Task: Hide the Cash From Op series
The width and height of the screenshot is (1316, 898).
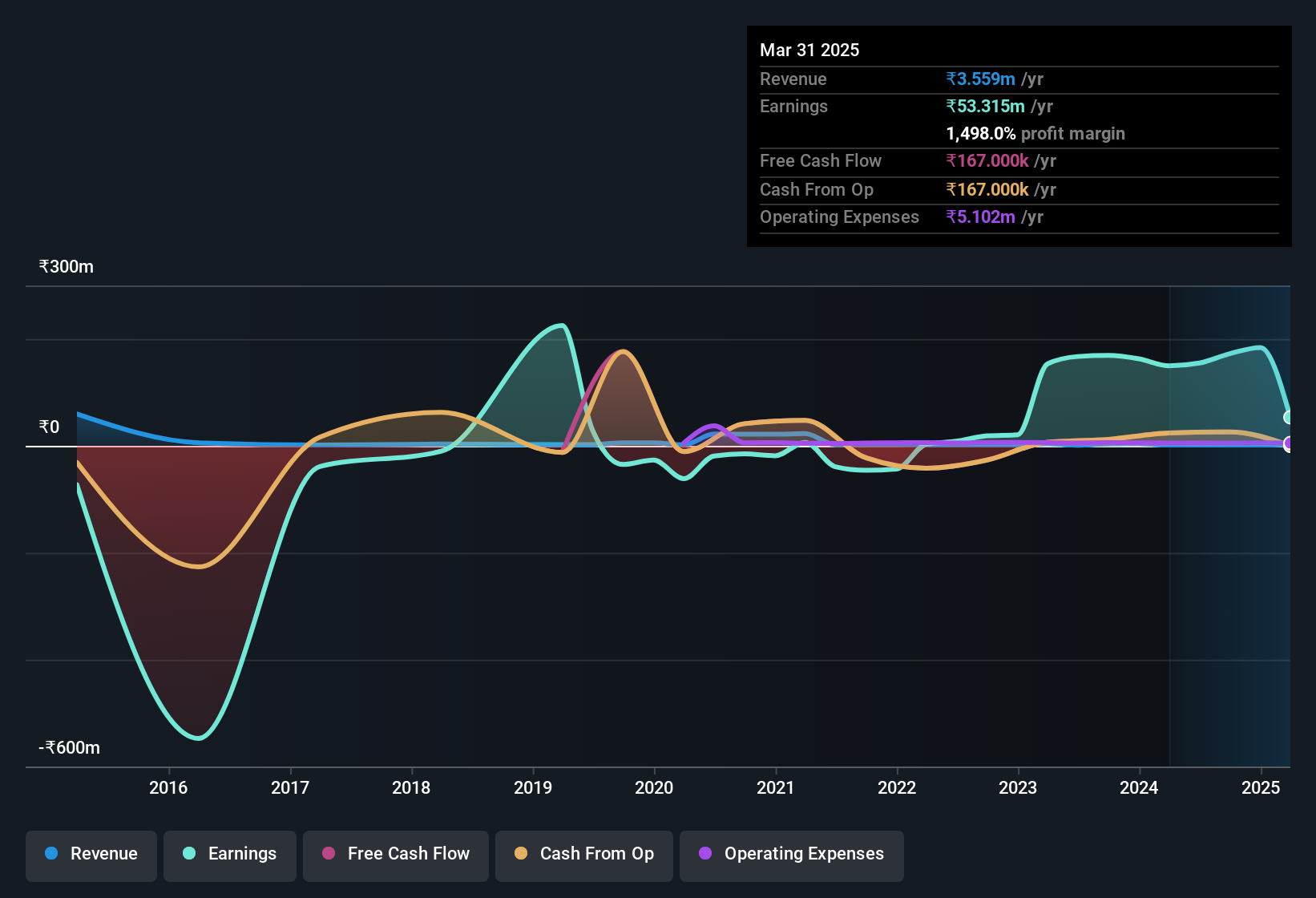Action: (584, 856)
